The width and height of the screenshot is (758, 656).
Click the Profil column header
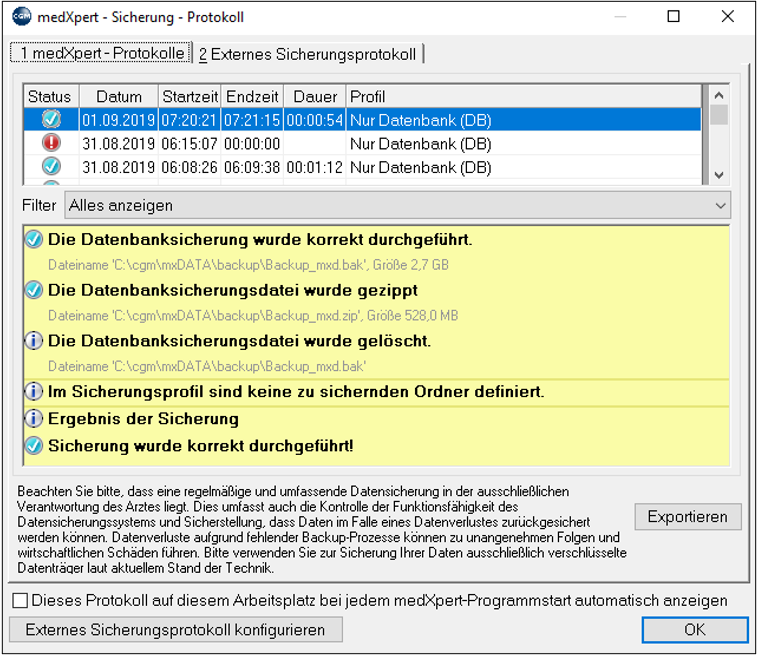point(524,96)
